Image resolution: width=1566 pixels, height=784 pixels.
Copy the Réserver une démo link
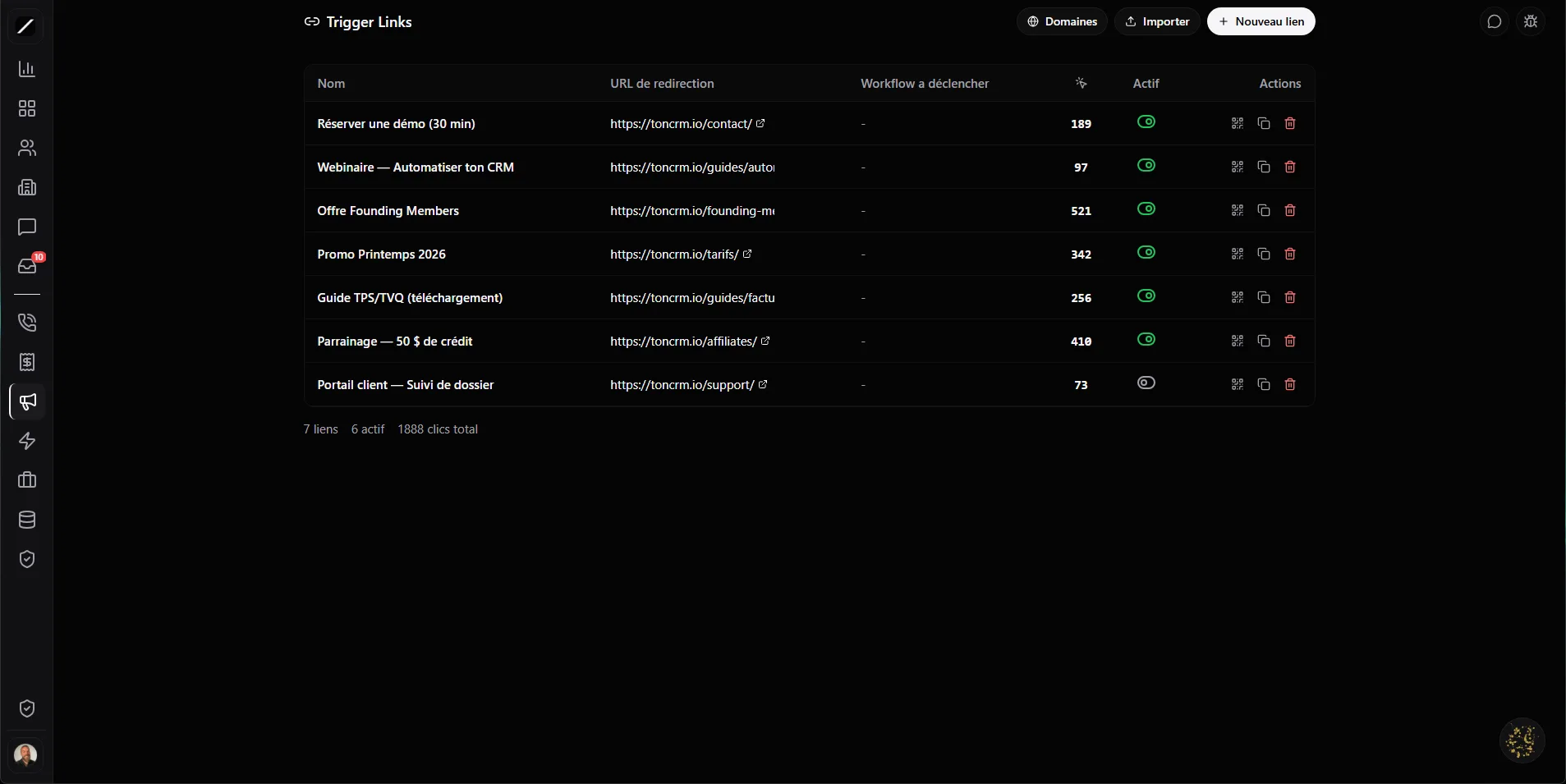[x=1264, y=123]
